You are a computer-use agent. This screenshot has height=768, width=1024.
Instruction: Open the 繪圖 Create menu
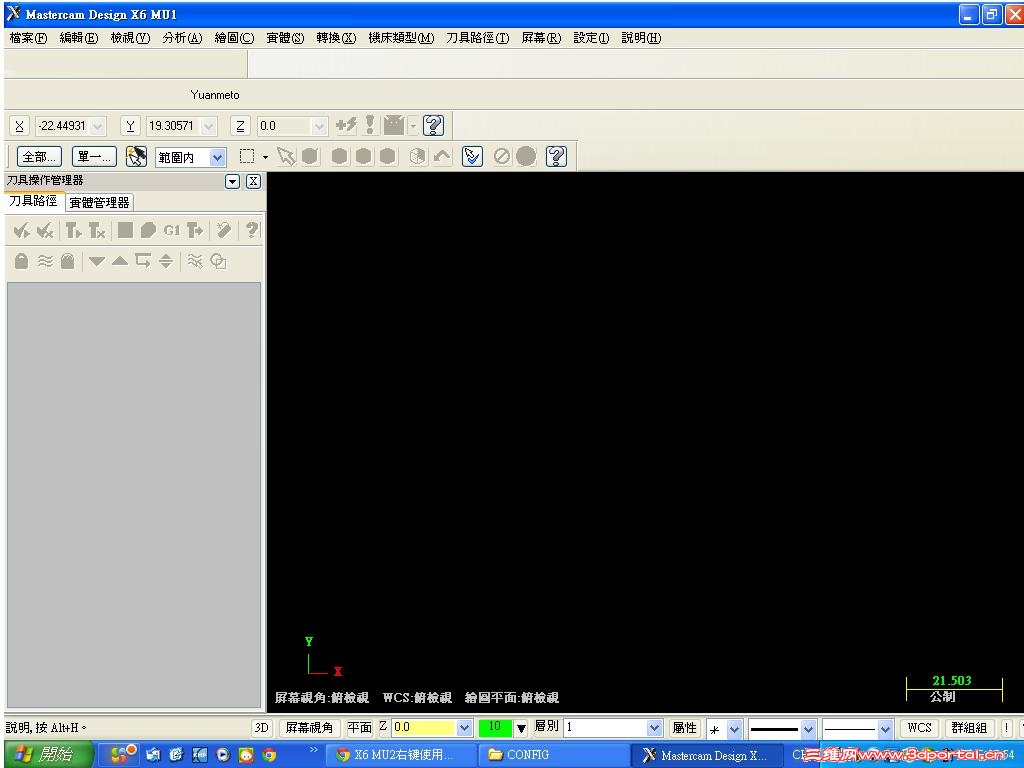pos(234,38)
